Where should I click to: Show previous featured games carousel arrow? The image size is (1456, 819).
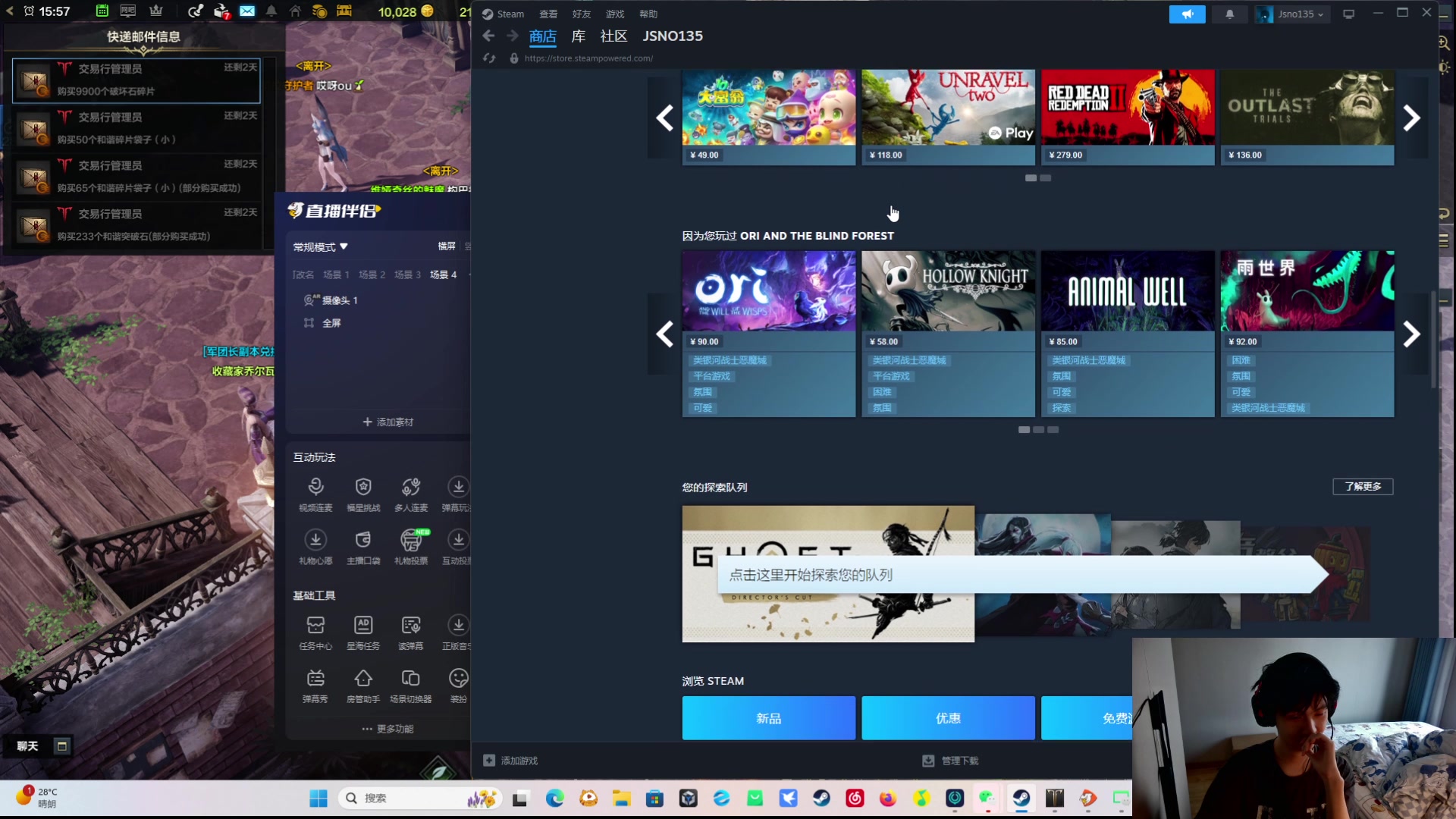click(x=665, y=118)
